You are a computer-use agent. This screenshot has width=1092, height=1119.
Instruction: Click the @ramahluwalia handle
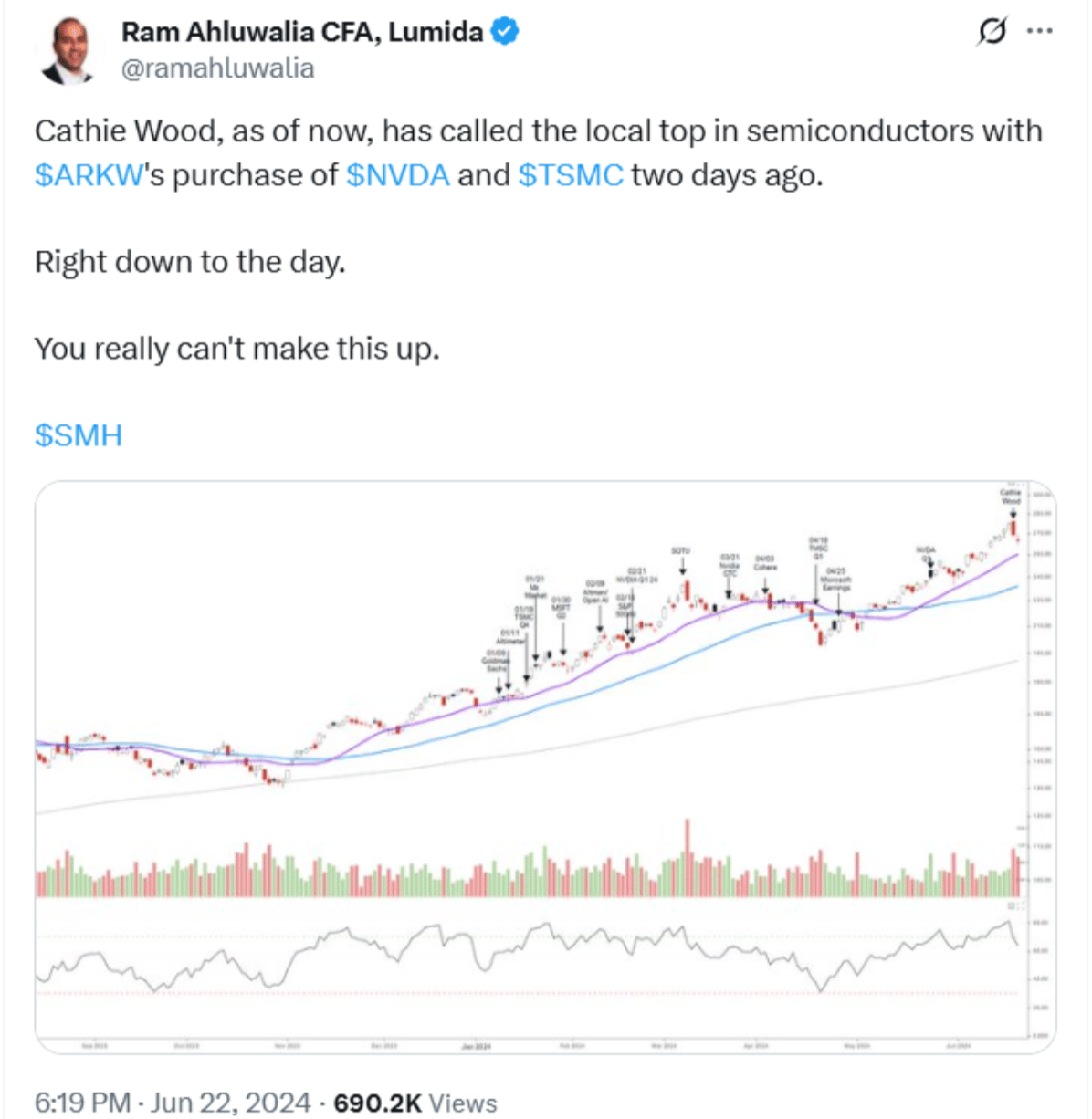(218, 68)
